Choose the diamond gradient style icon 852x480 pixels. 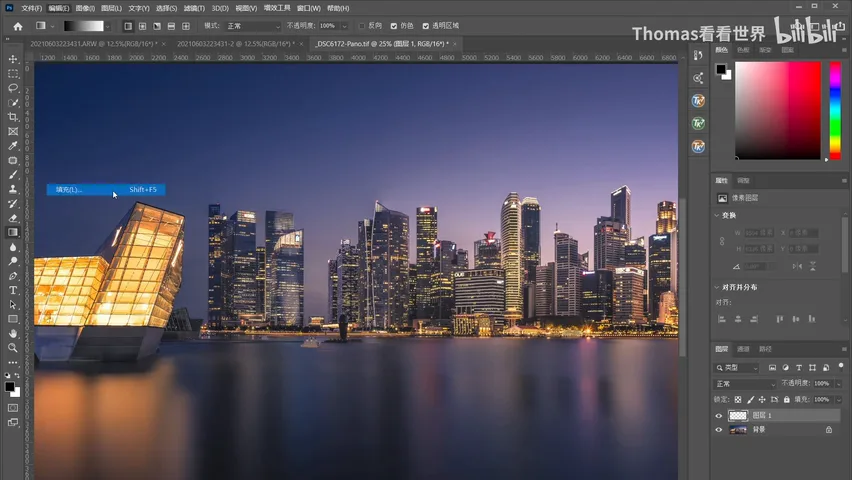click(x=186, y=26)
